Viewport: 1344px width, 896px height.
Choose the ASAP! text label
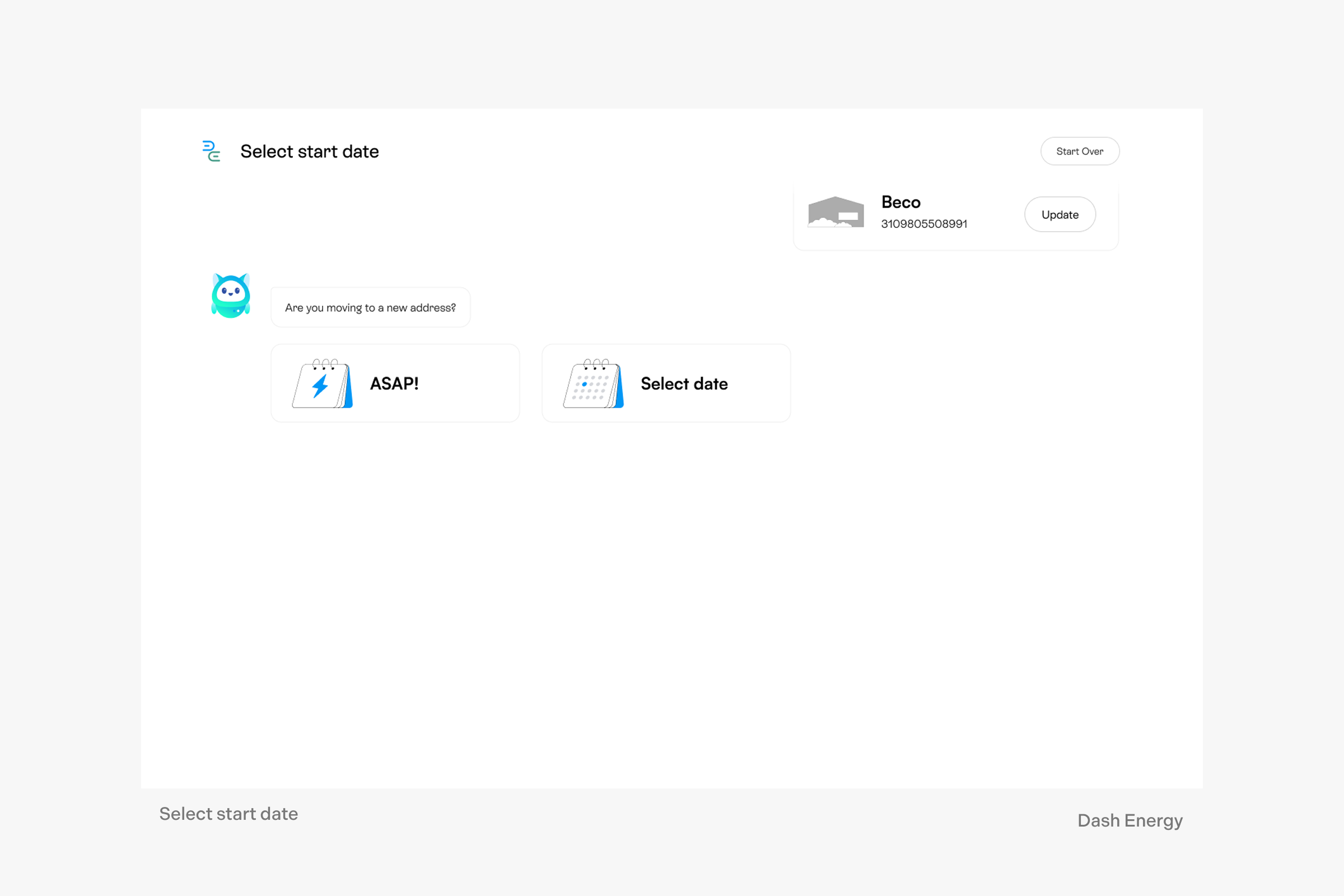(x=394, y=384)
